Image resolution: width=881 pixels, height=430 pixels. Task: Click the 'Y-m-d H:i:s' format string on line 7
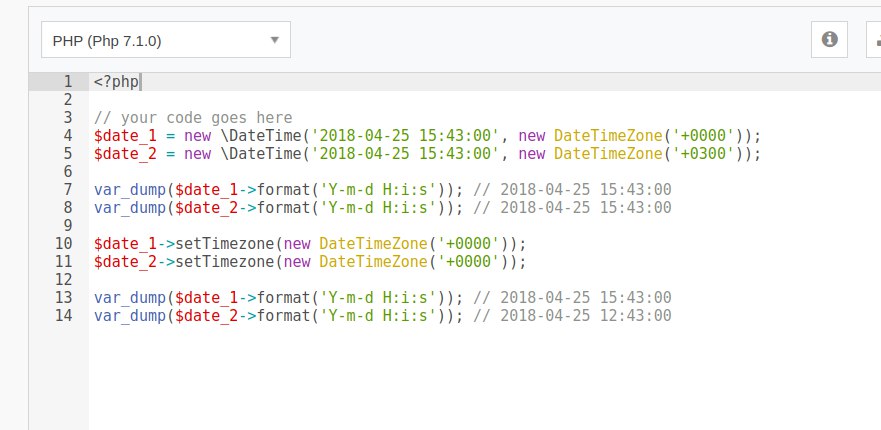click(x=378, y=190)
